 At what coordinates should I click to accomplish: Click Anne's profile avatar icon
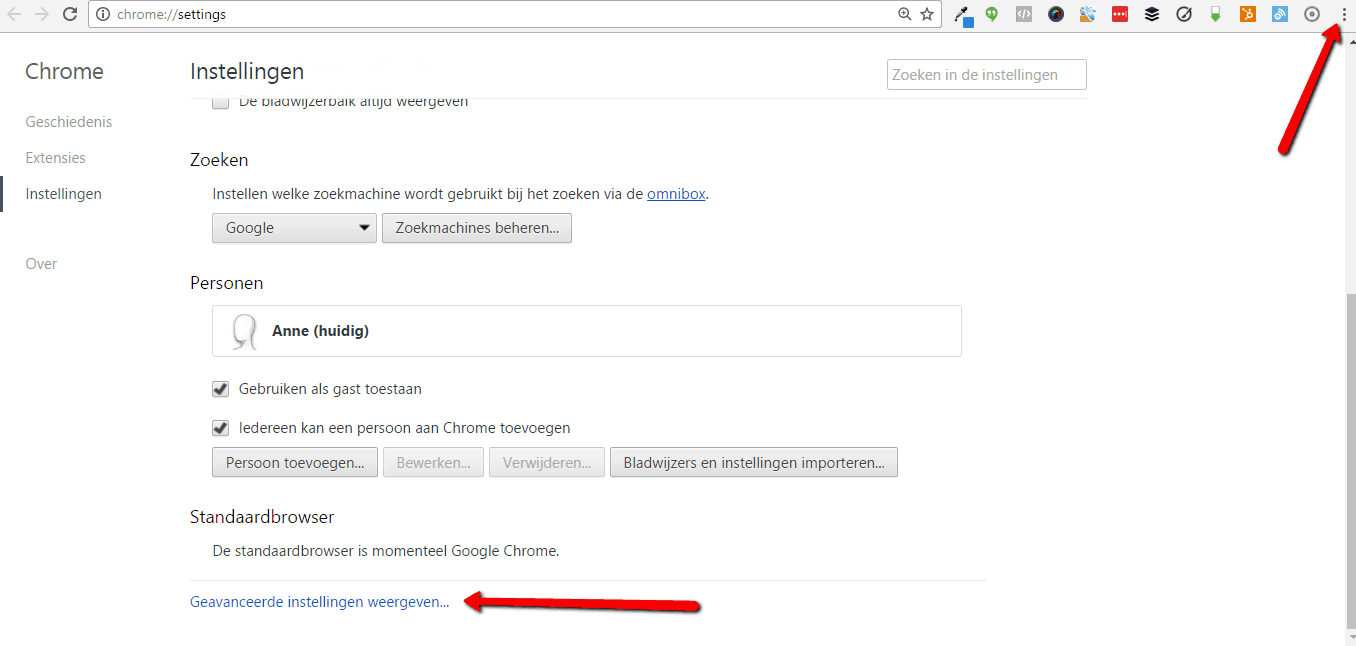[x=244, y=331]
